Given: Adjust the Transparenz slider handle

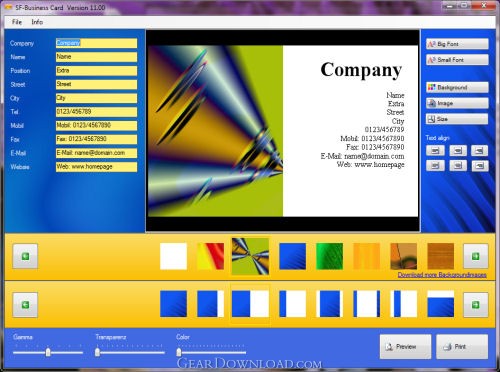Looking at the screenshot, I should [x=97, y=352].
